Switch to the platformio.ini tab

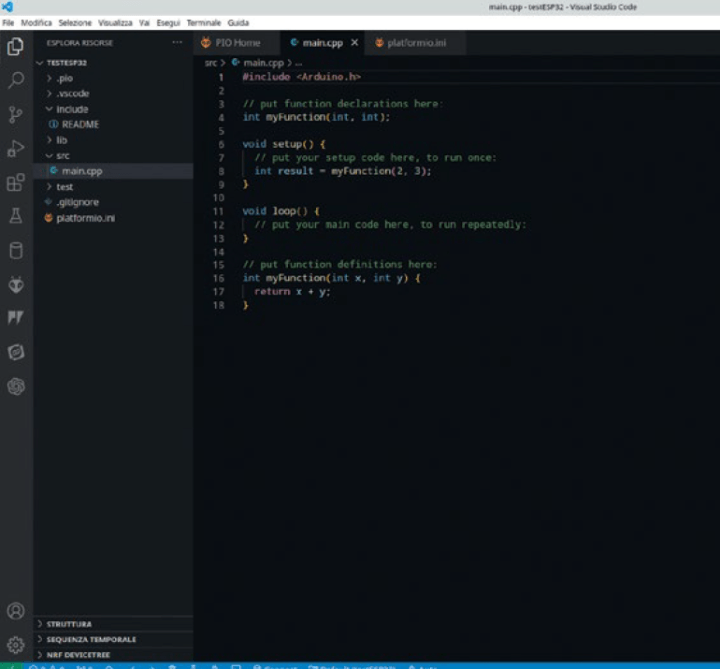coord(416,43)
